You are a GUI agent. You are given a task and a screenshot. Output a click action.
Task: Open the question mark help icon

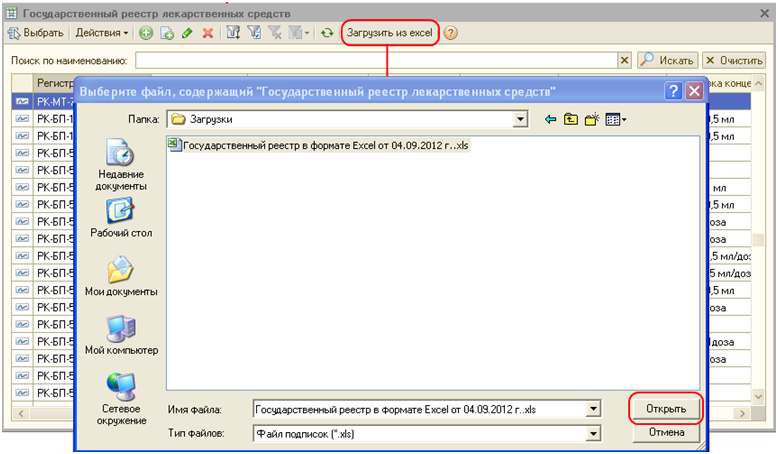click(x=451, y=33)
